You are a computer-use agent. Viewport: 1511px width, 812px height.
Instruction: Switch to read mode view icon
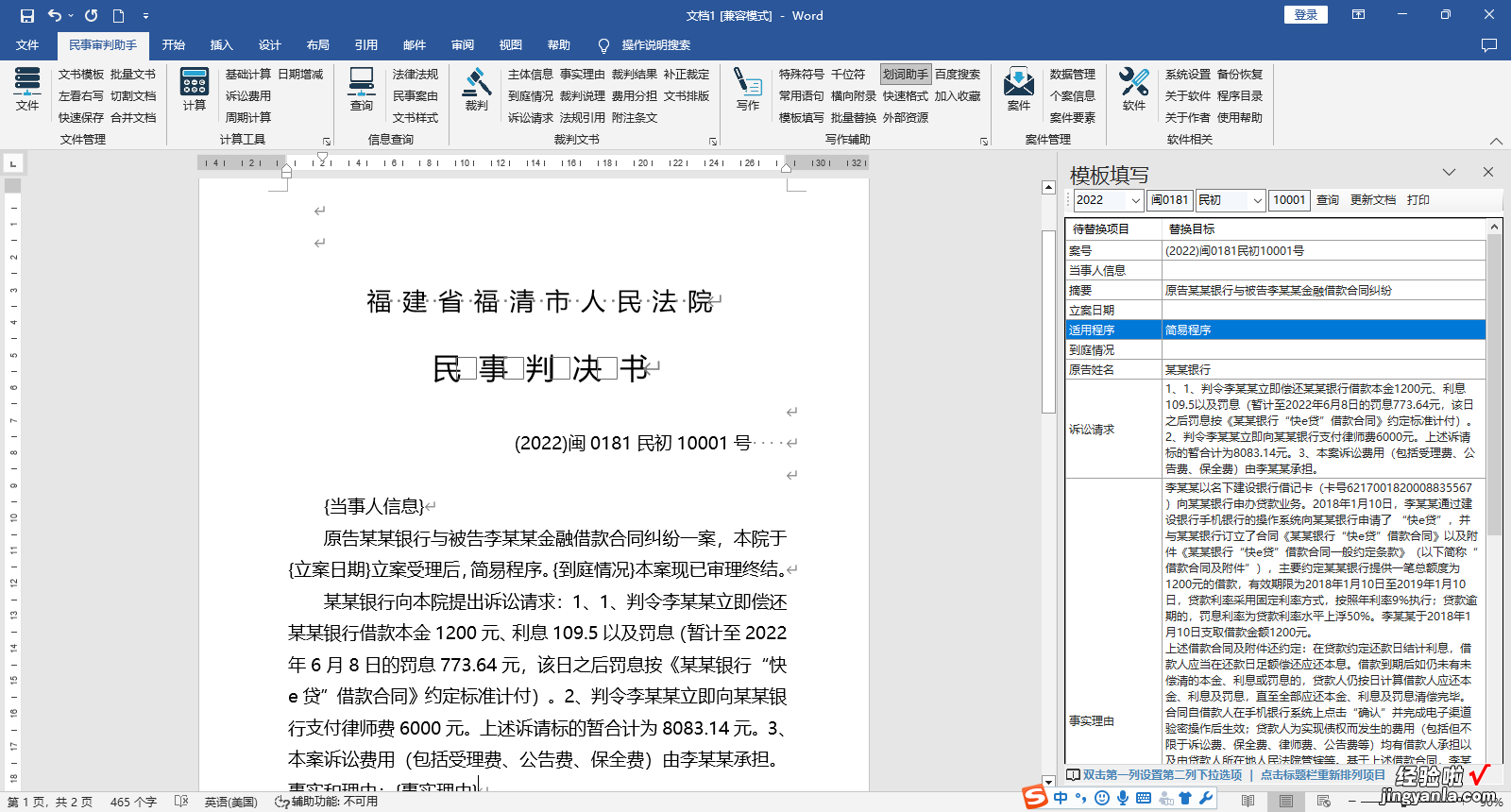point(1248,802)
